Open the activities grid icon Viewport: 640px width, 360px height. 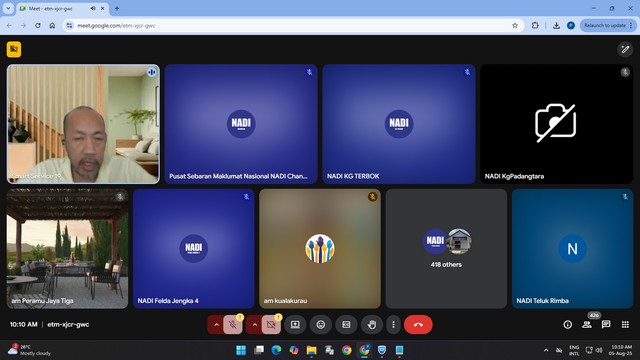point(625,324)
